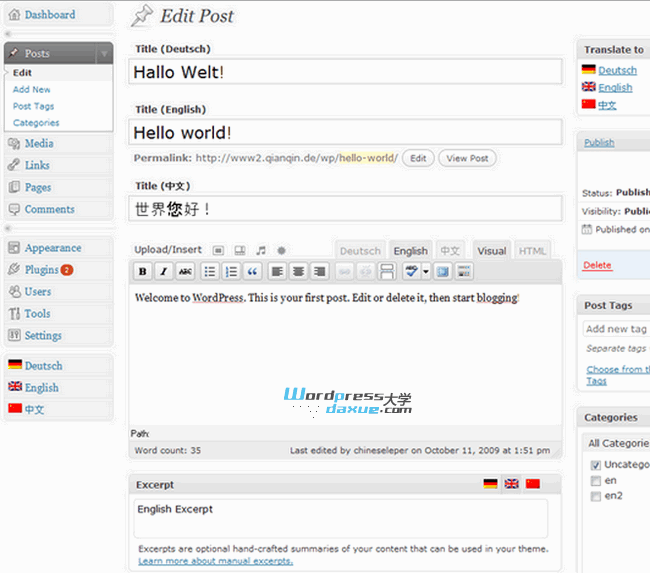Open the Media menu
Screen dimensions: 650x573
coord(39,143)
